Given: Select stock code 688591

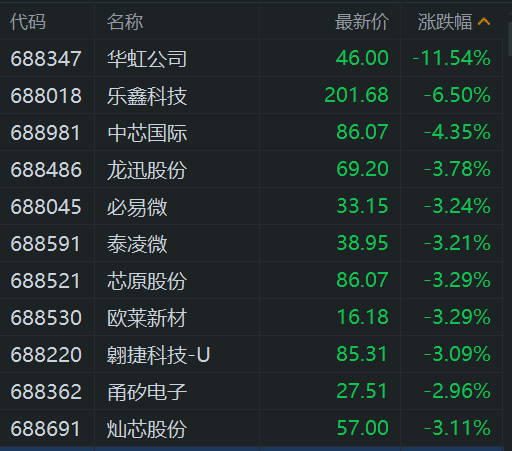Looking at the screenshot, I should click(x=45, y=244).
